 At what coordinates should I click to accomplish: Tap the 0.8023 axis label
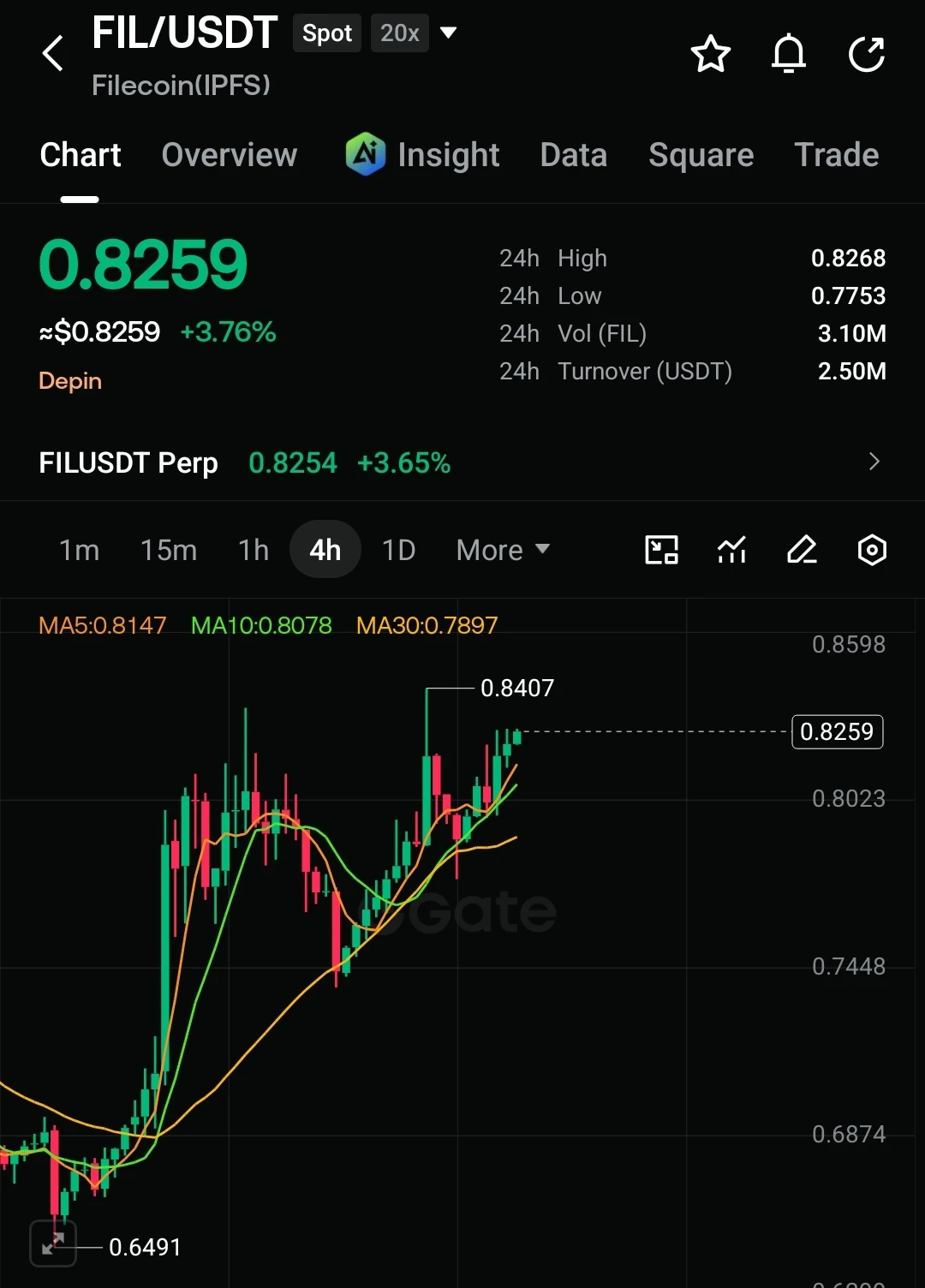pyautogui.click(x=848, y=798)
